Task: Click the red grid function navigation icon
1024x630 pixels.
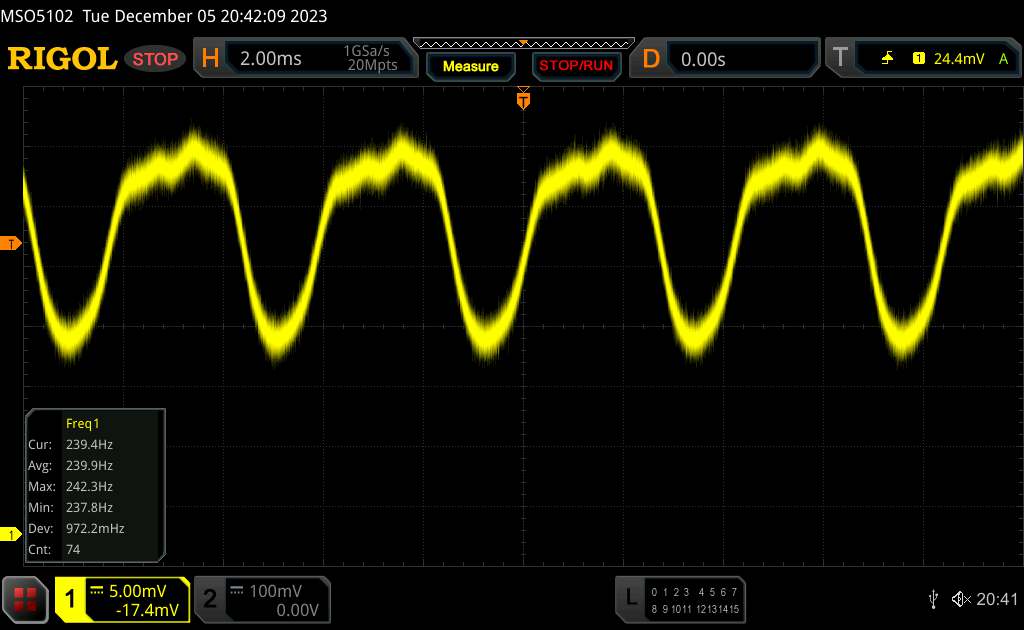Action: click(25, 598)
